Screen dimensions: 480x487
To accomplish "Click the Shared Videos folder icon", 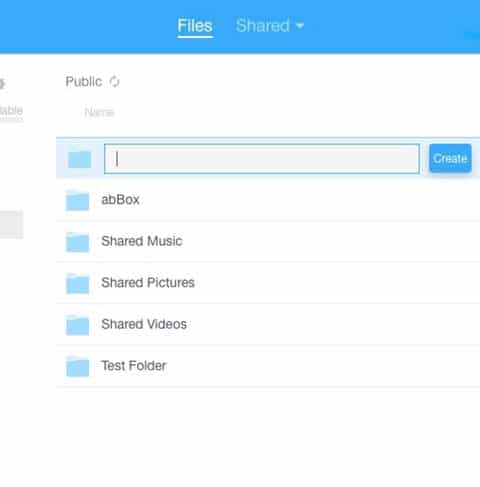I will click(x=78, y=325).
